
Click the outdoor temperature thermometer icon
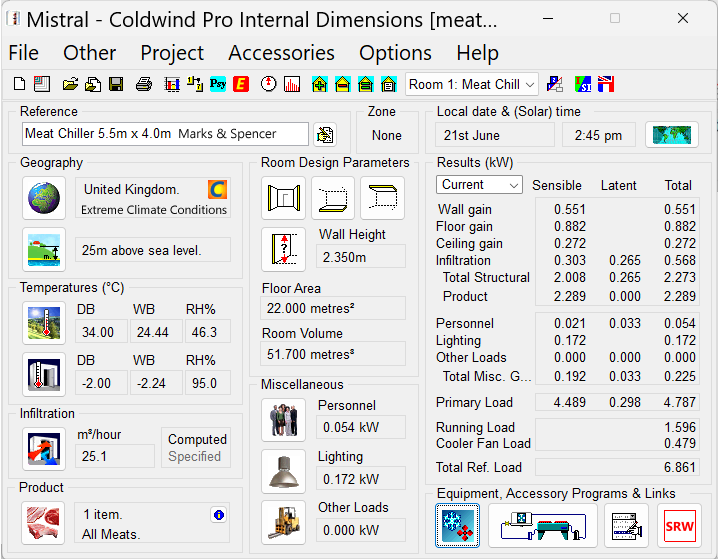44,323
